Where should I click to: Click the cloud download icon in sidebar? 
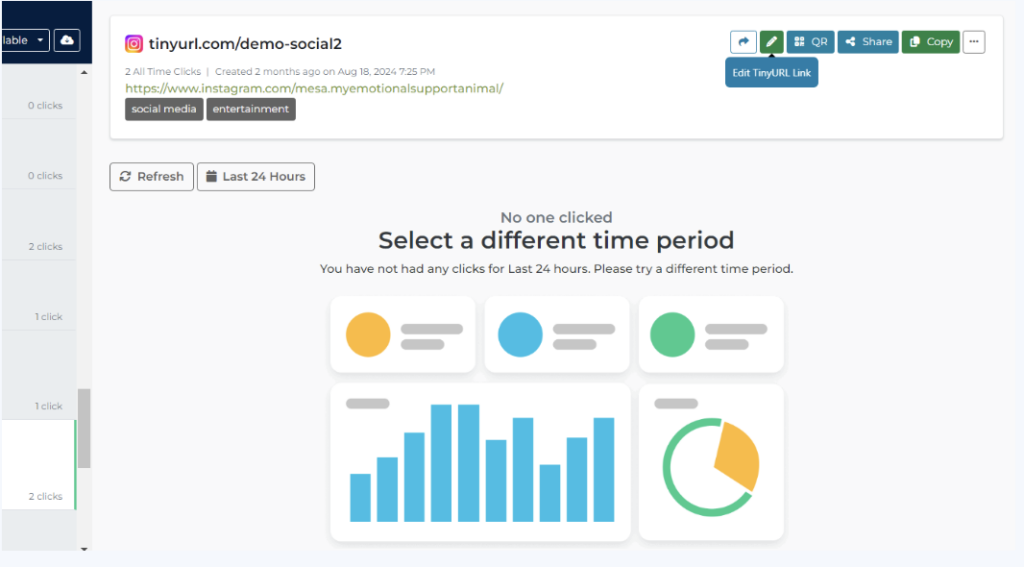point(67,40)
